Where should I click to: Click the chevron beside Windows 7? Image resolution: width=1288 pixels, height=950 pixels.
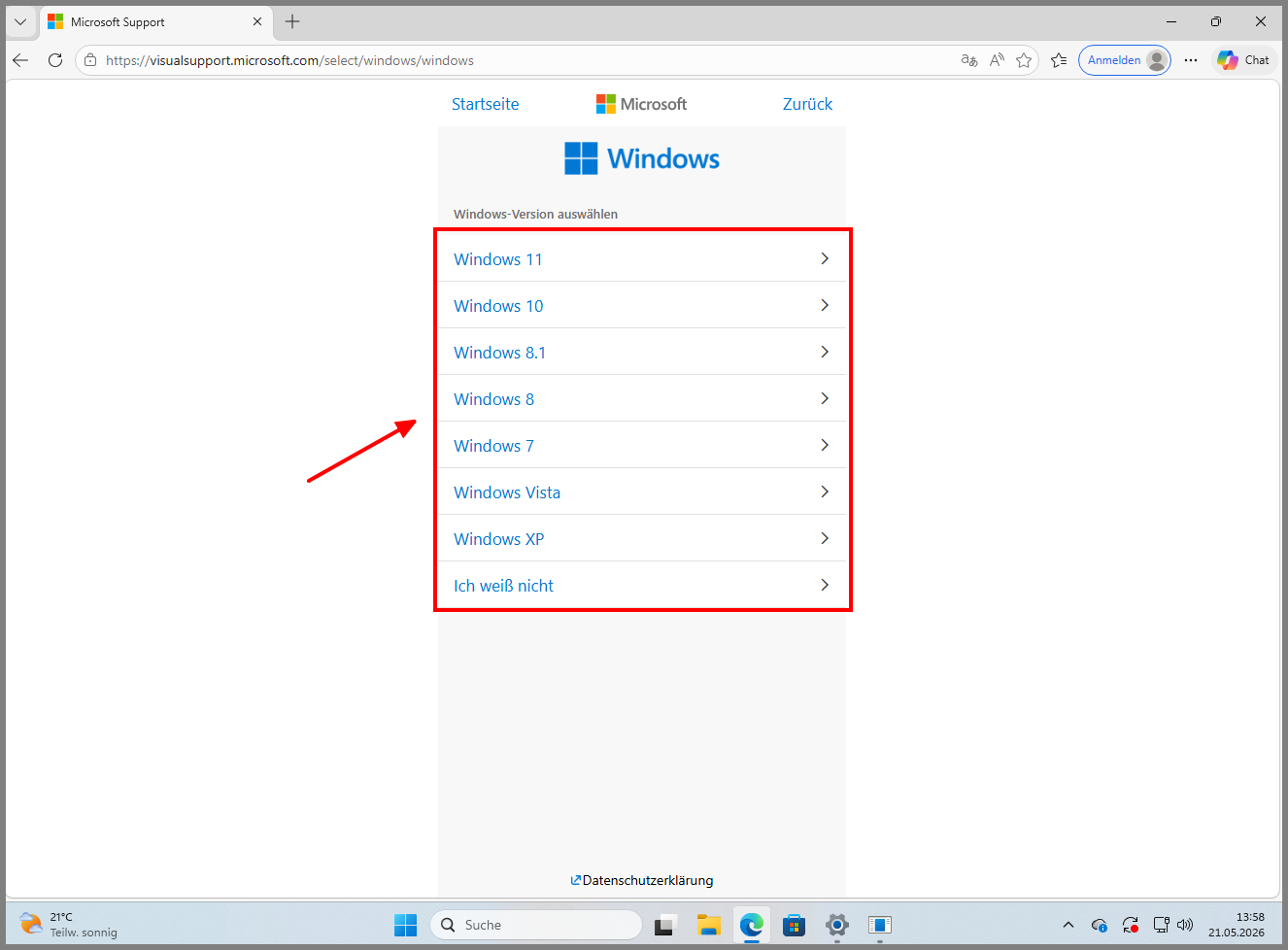825,445
